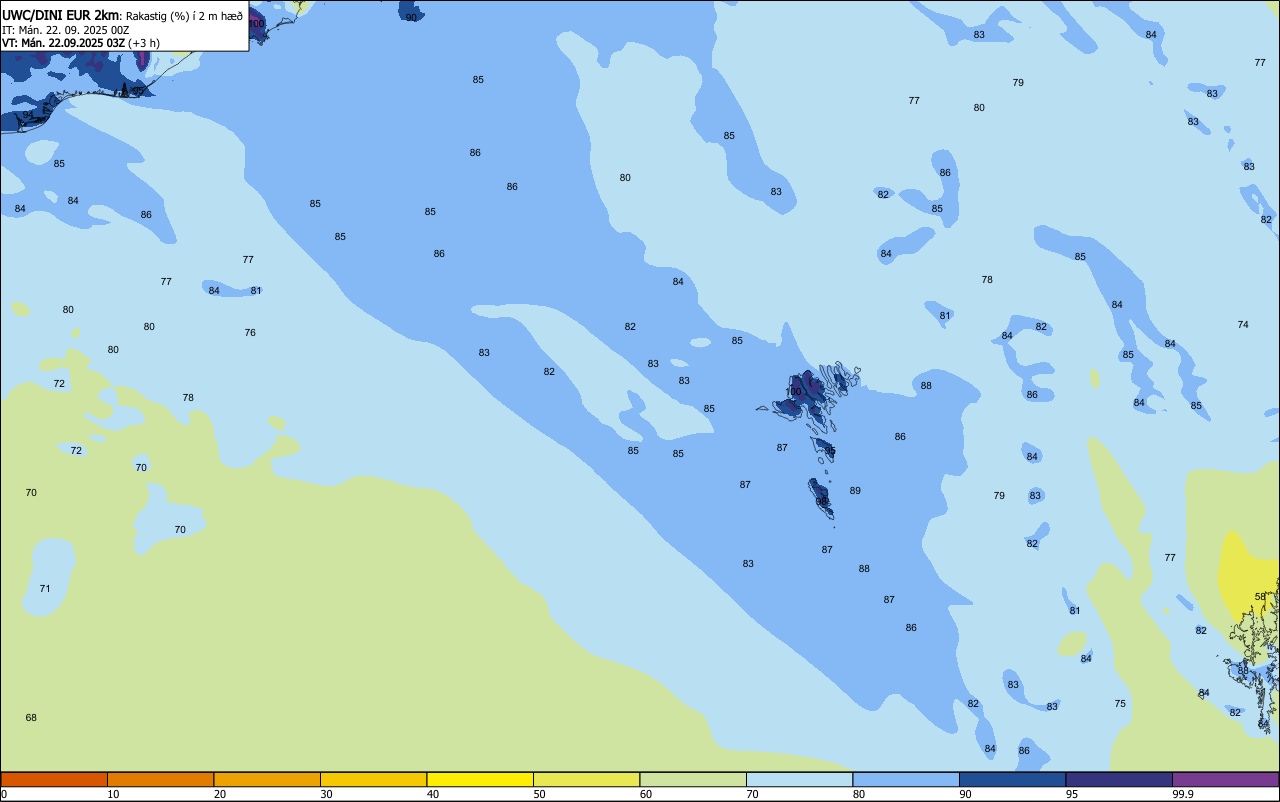The image size is (1280, 802).
Task: Click the purple above-99.9 legend swatch
Action: [x=1225, y=779]
